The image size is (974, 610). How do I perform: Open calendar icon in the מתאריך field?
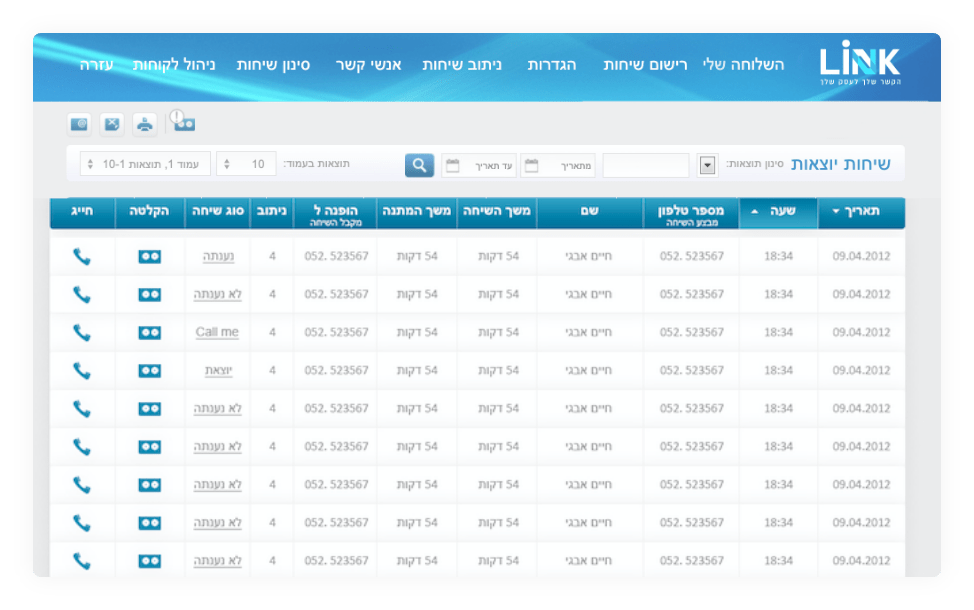point(530,165)
